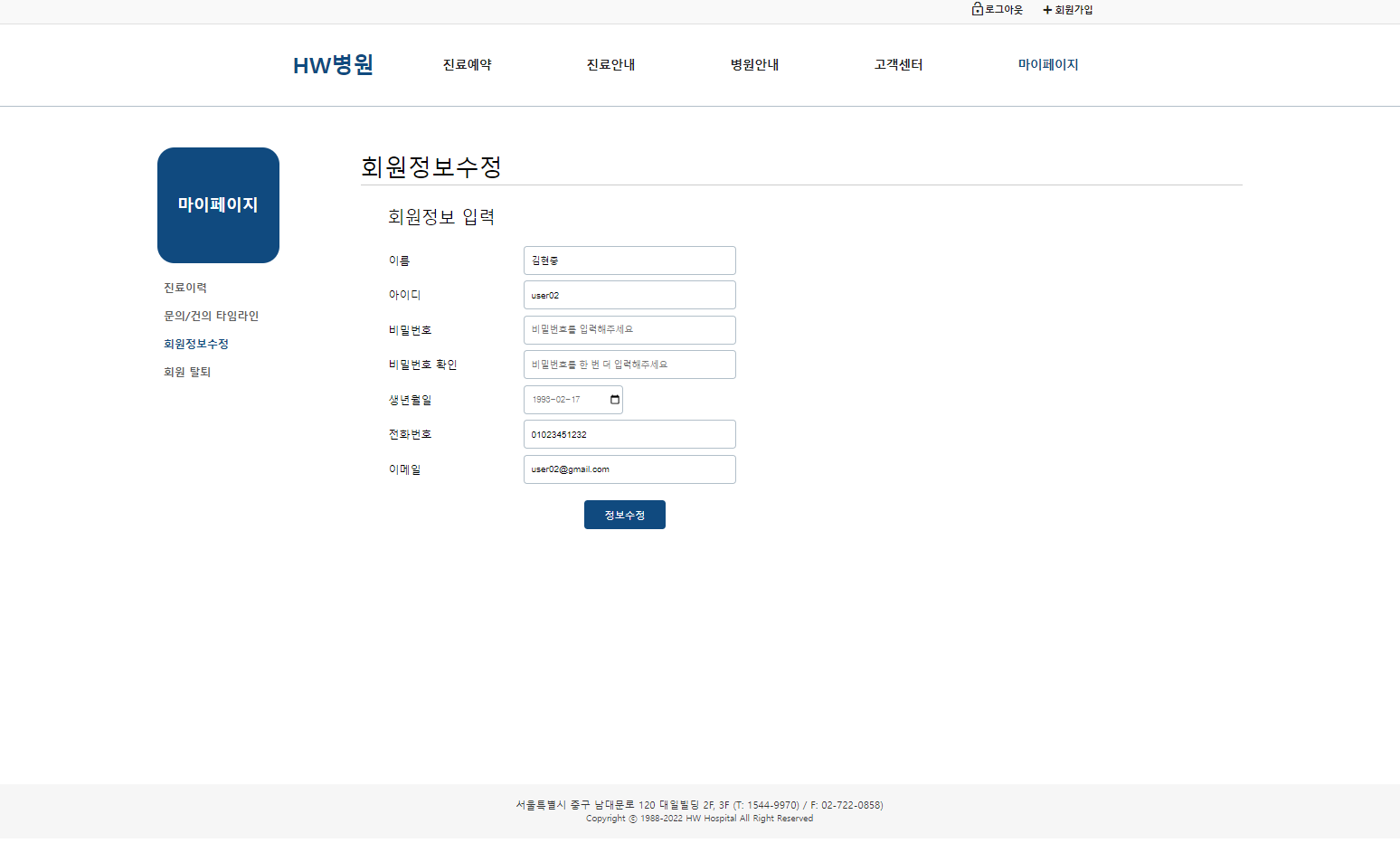
Task: Select 진료이력 in the sidebar
Action: 184,287
